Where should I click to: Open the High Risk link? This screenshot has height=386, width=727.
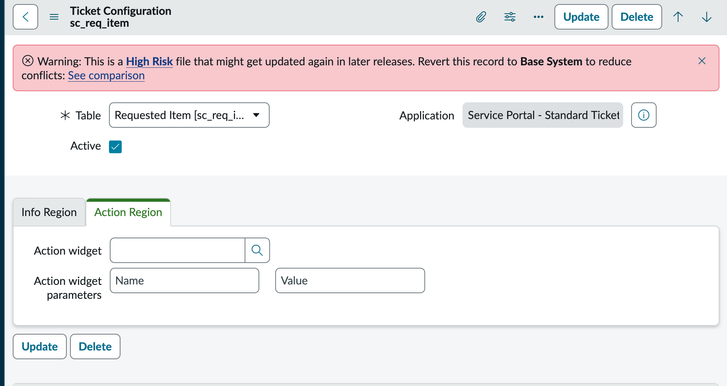(149, 61)
